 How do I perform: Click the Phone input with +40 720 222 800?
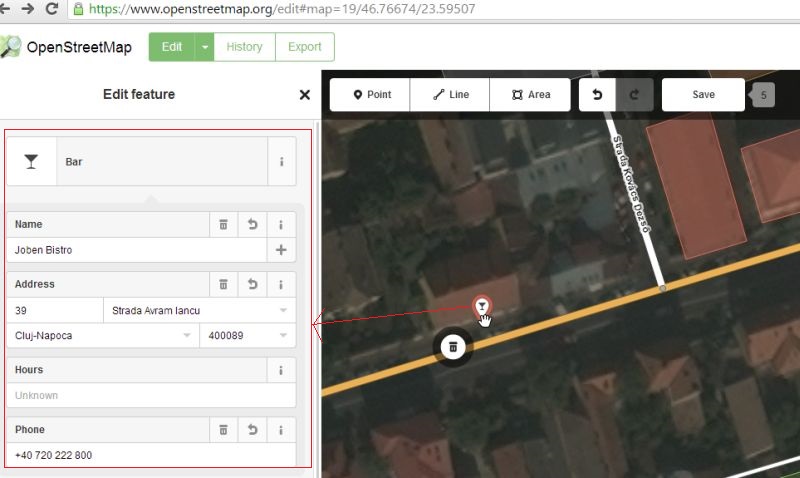151,455
